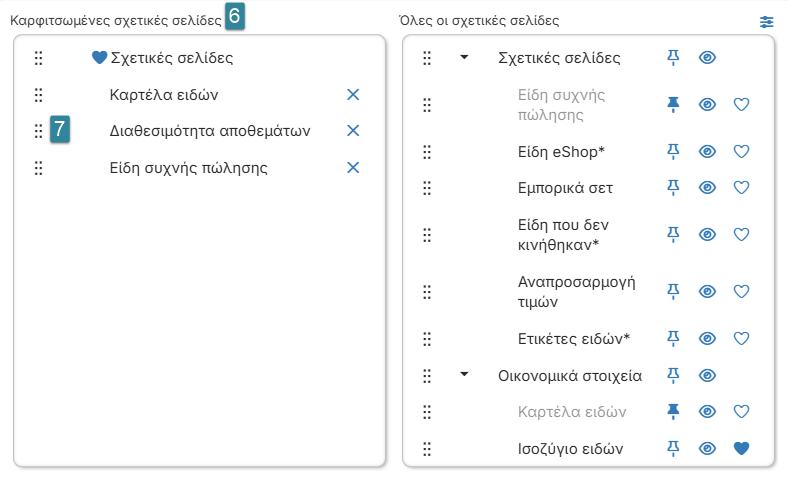Unpin Είδη συχνής πώλησης in all pages list
Viewport: 788px width, 481px height.
point(673,105)
